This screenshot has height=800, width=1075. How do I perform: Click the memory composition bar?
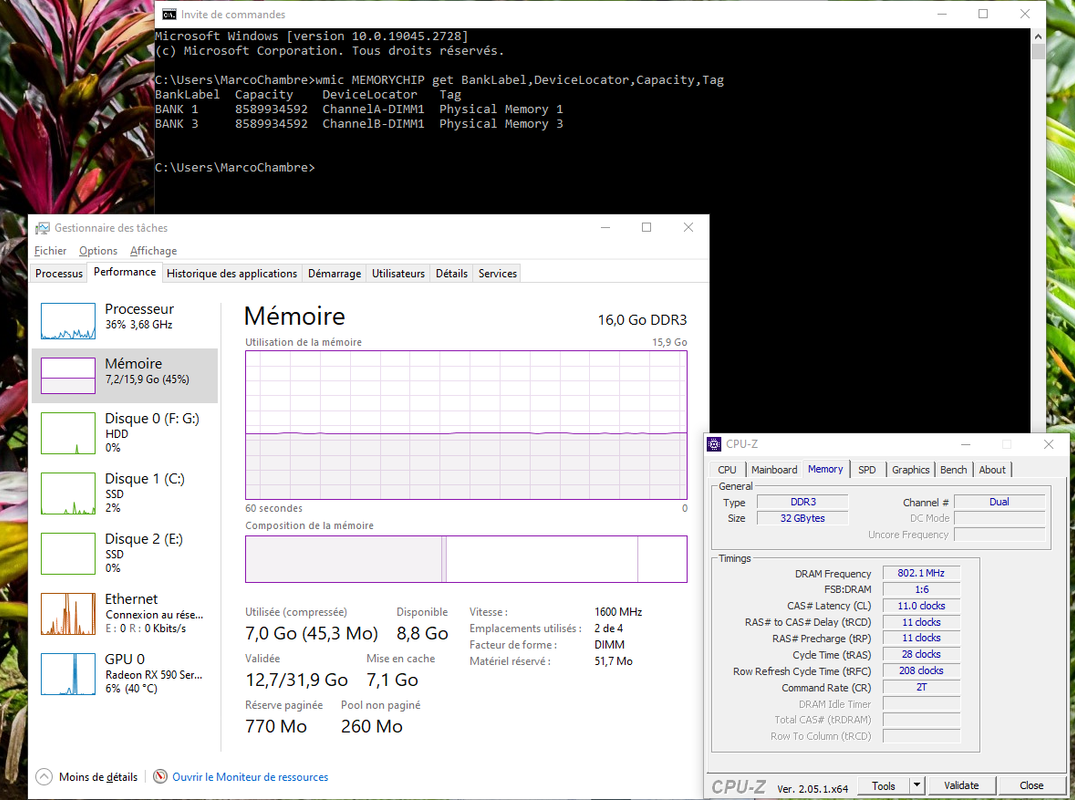[466, 559]
